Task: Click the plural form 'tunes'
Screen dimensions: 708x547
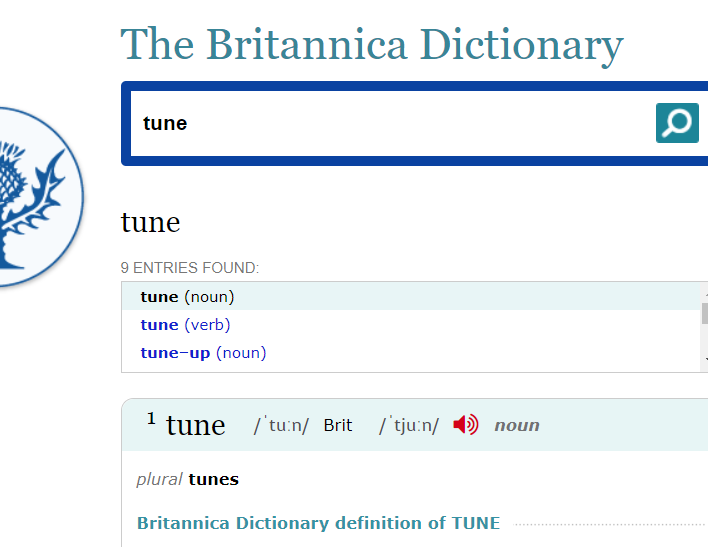Action: point(214,479)
